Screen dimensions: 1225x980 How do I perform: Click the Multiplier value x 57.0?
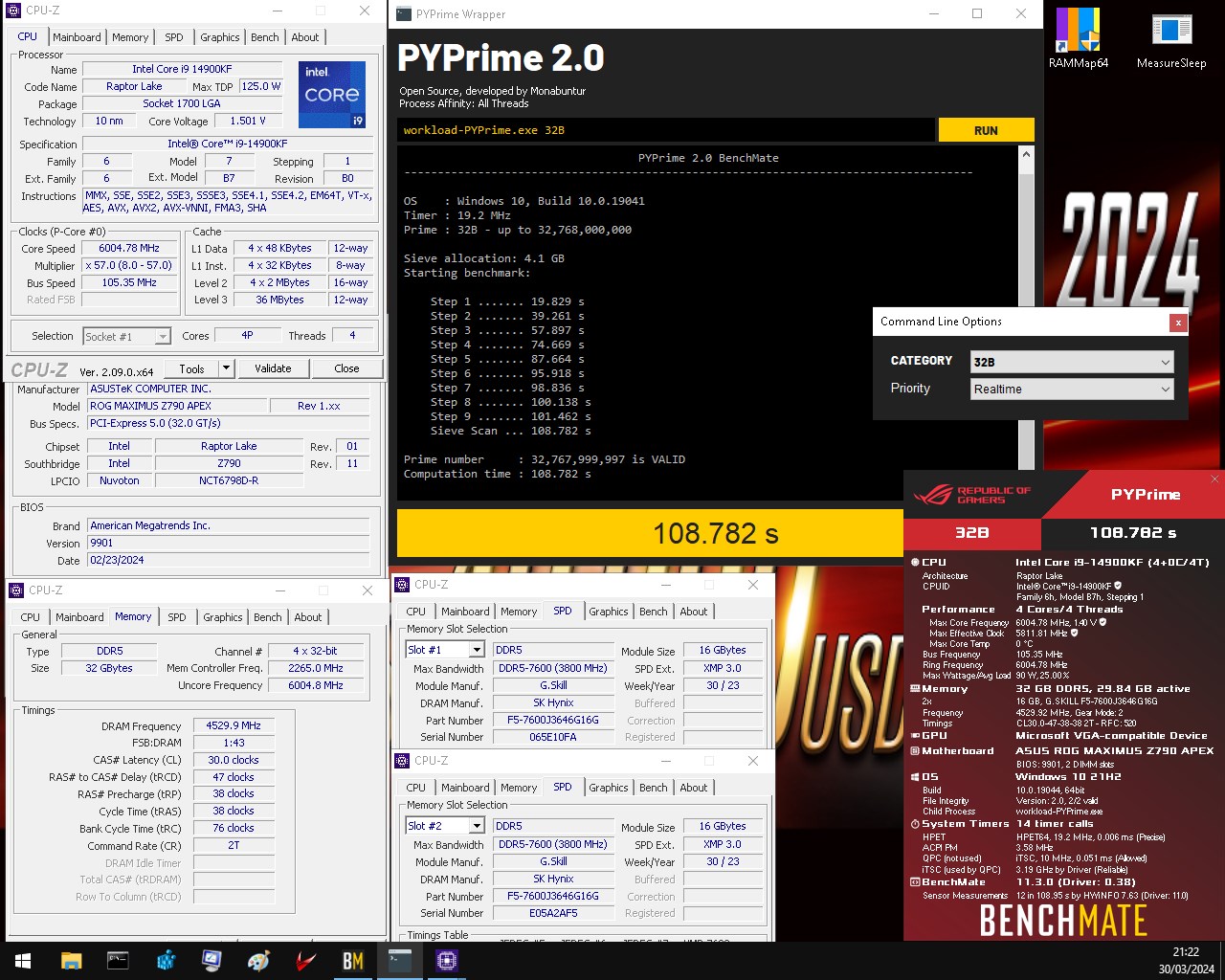(x=129, y=265)
